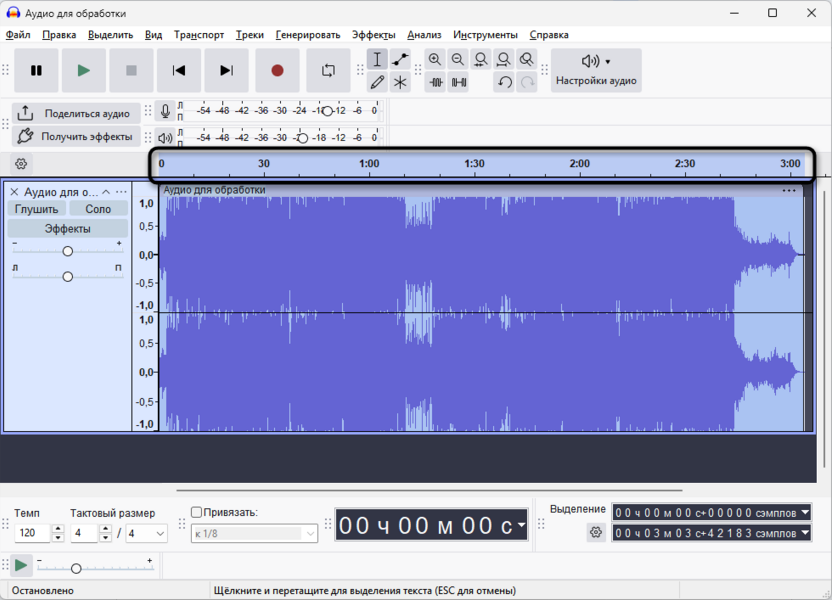
Task: Toggle Соло for the audio track
Action: click(x=98, y=209)
